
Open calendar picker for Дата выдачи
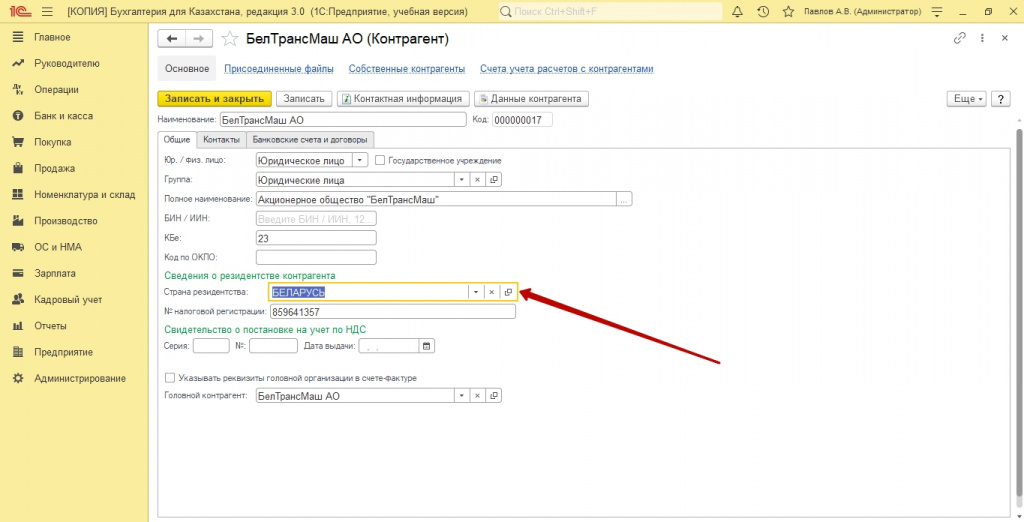[426, 346]
